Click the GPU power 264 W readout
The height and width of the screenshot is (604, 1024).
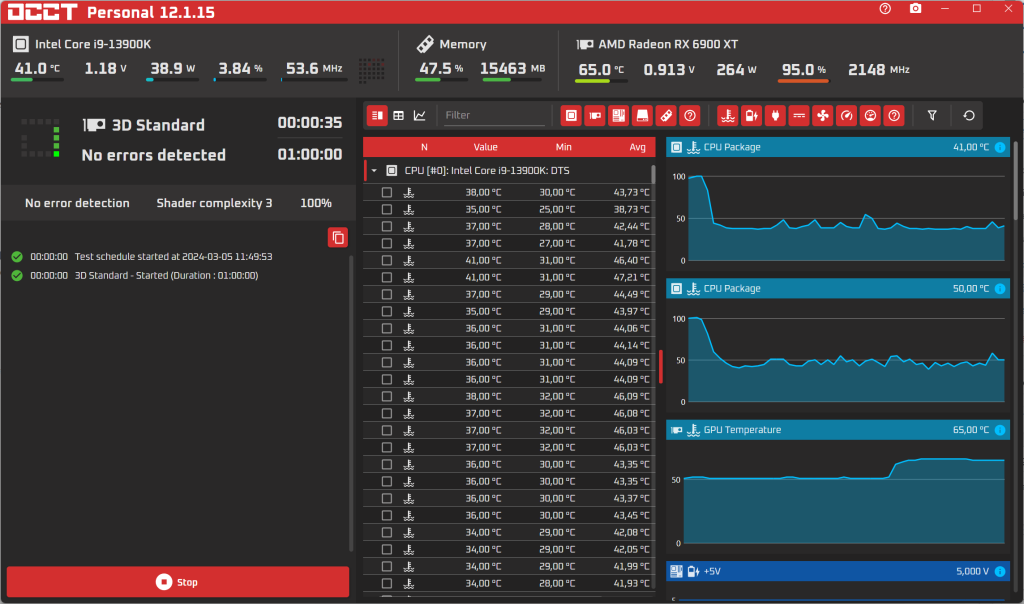(736, 70)
